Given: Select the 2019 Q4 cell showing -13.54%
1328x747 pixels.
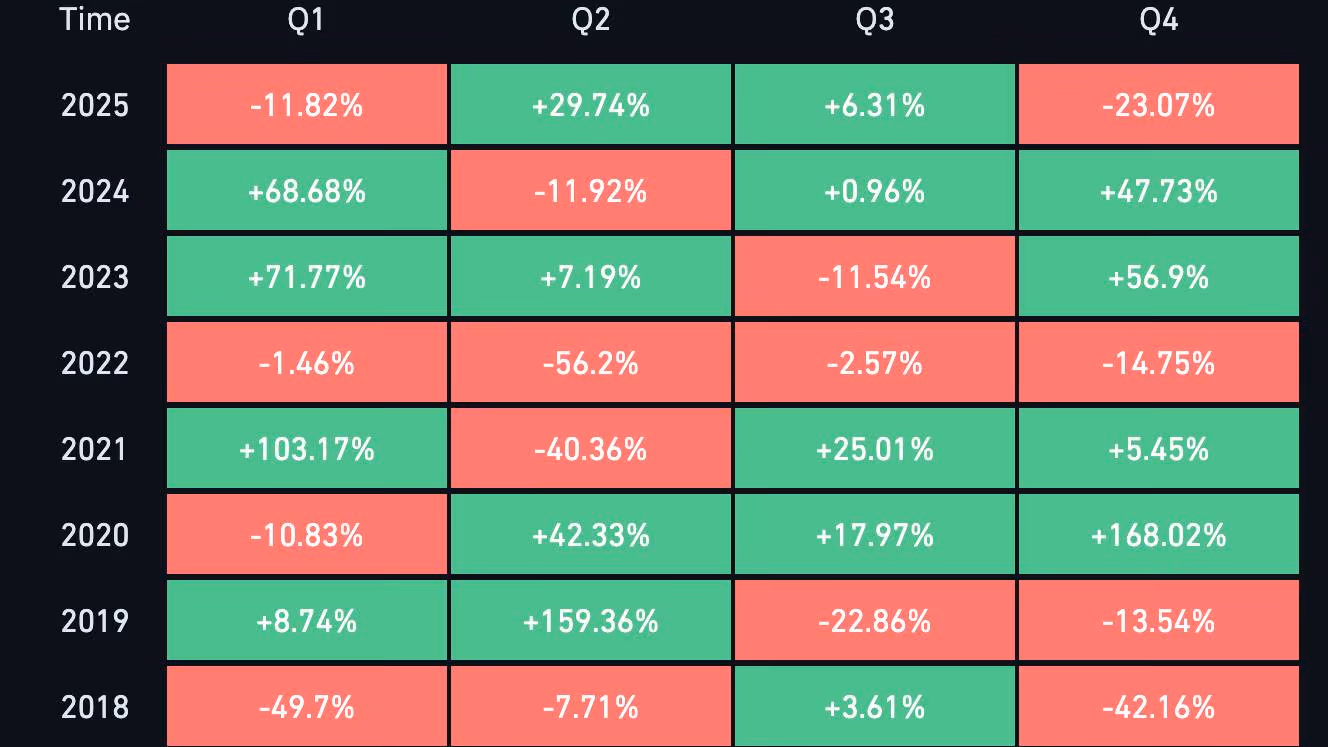Looking at the screenshot, I should point(1158,621).
